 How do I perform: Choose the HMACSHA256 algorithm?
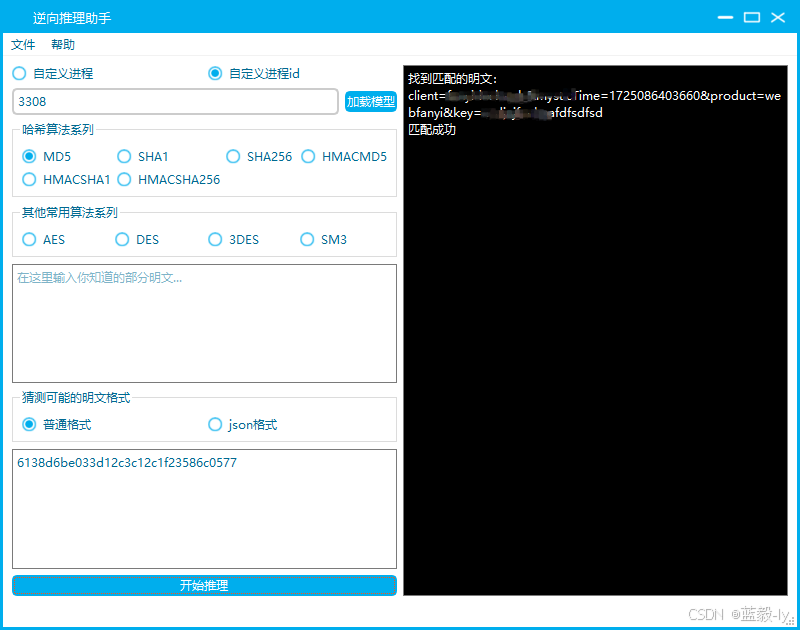pos(169,180)
